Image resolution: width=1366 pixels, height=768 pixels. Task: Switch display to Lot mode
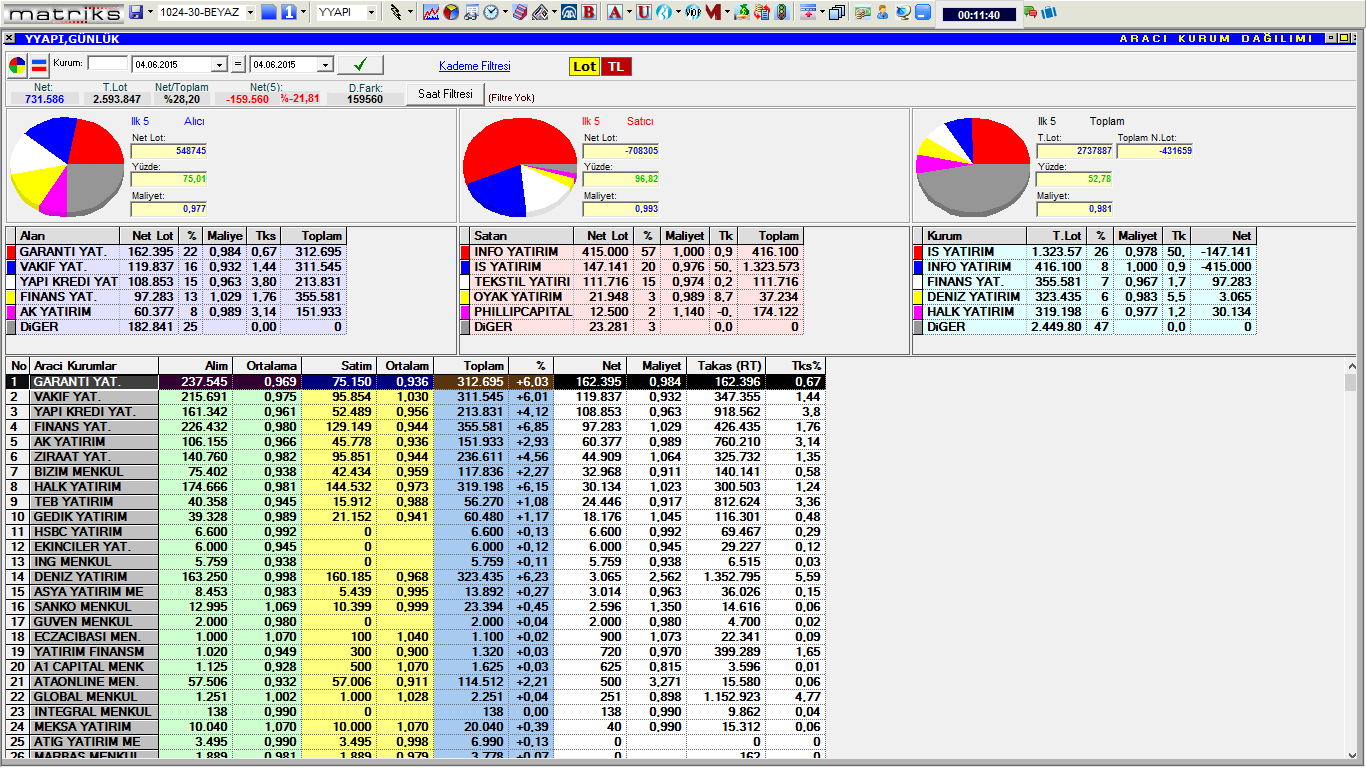[584, 66]
